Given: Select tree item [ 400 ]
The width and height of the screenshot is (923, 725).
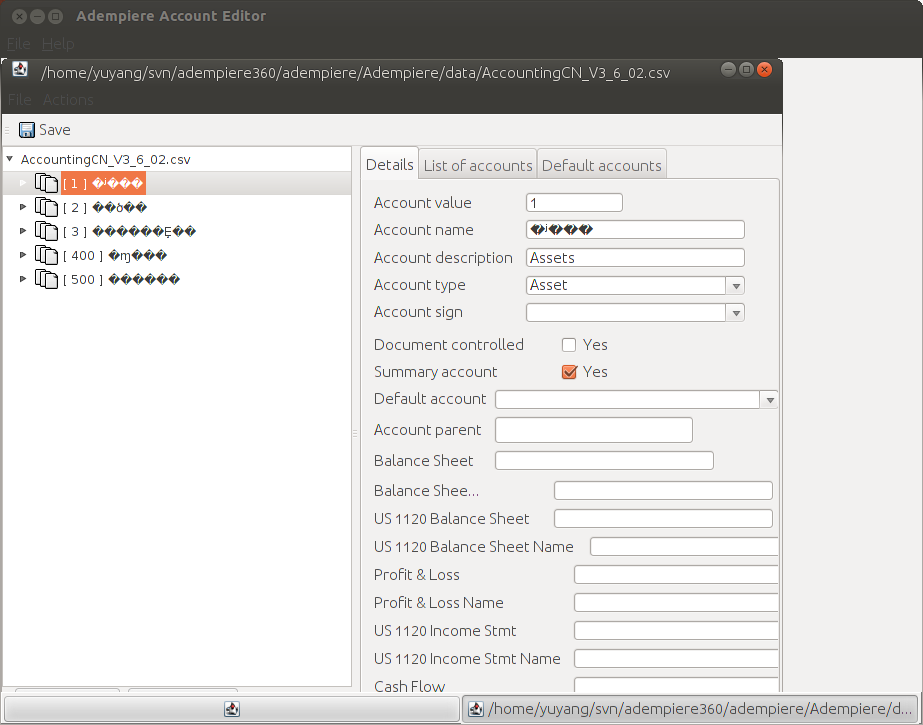Looking at the screenshot, I should 115,255.
